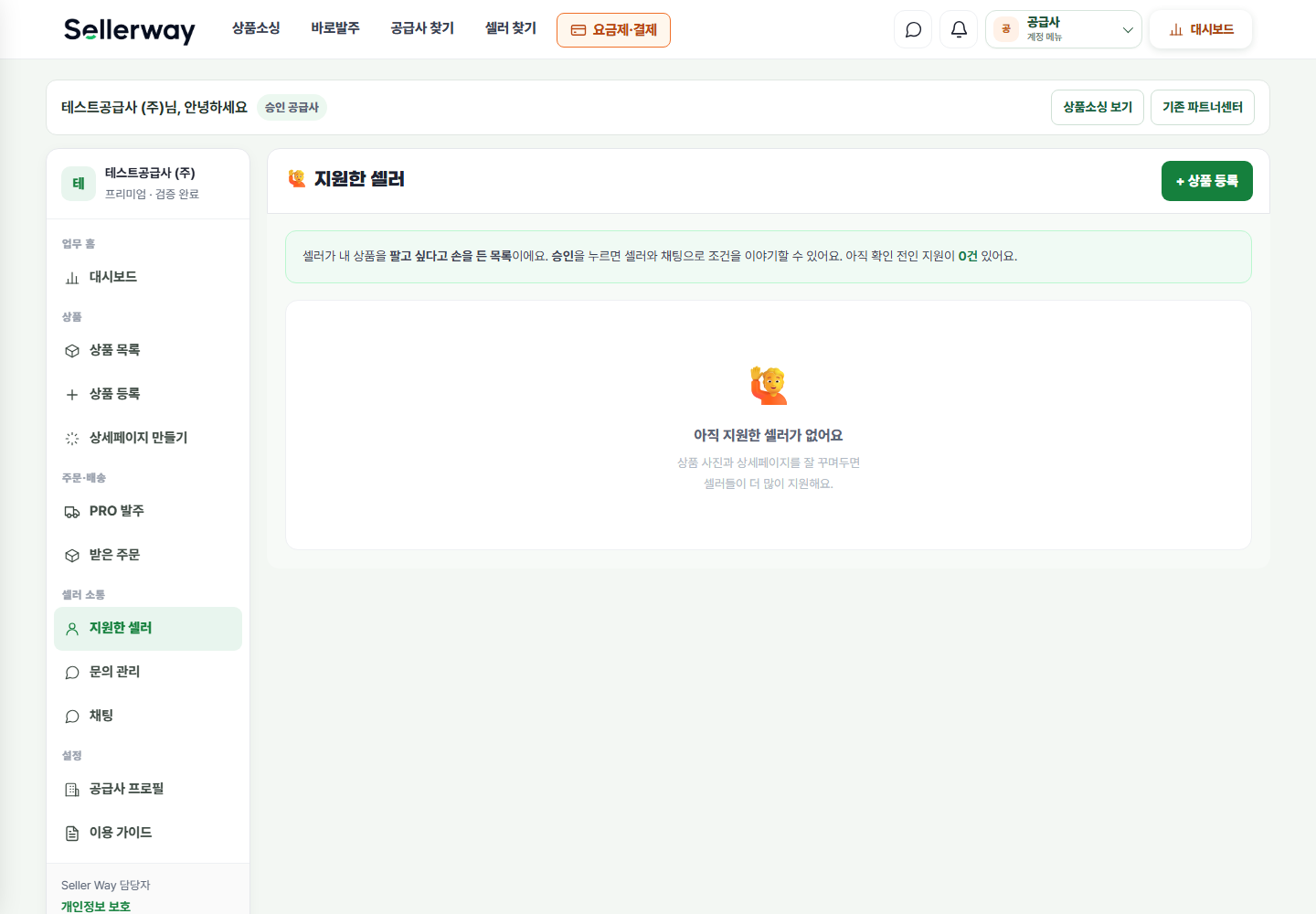Click the orange 대시보드 button in the header

coord(1201,29)
